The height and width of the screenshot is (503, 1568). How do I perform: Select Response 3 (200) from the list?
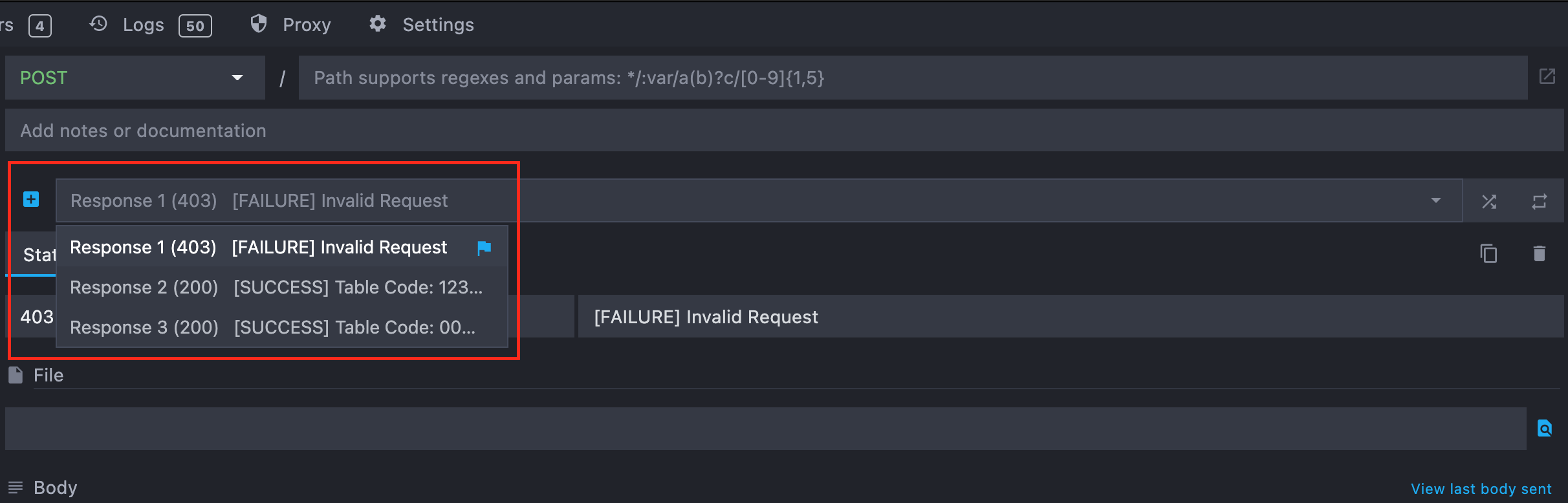[277, 327]
